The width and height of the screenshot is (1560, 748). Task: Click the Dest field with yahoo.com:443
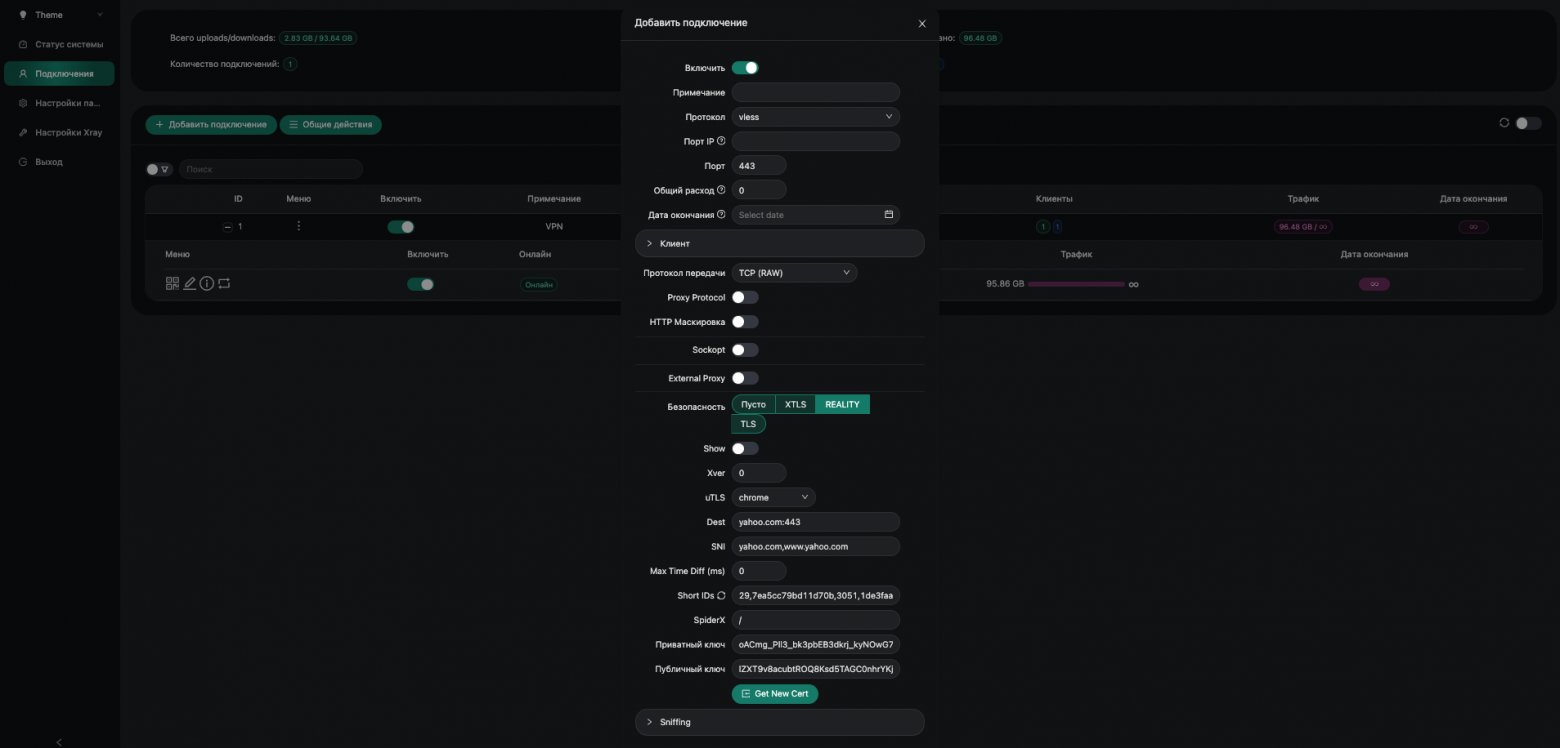pyautogui.click(x=816, y=522)
